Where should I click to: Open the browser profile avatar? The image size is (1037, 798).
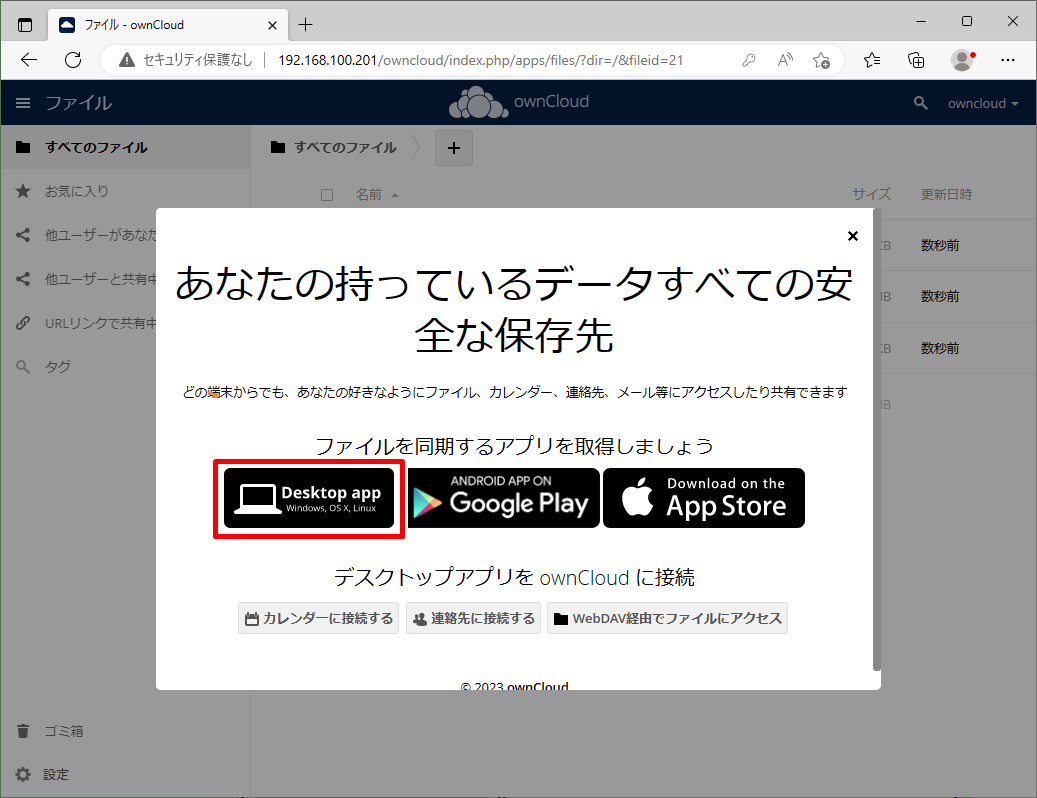962,60
